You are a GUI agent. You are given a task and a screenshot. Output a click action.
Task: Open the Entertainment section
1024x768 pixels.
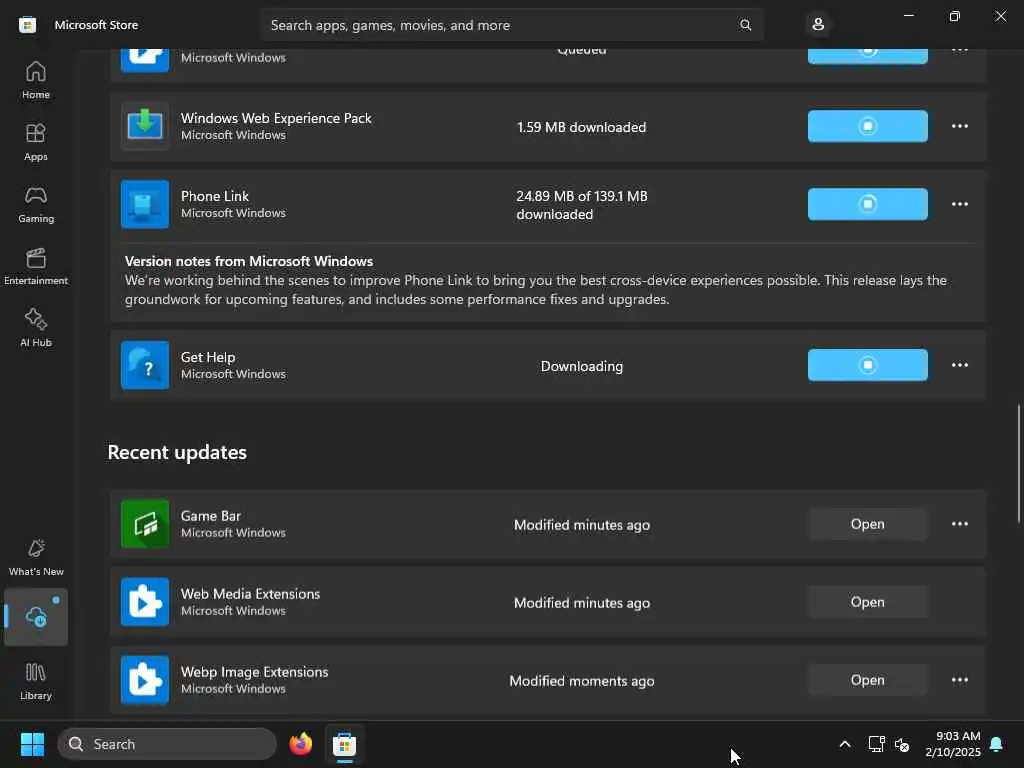35,266
